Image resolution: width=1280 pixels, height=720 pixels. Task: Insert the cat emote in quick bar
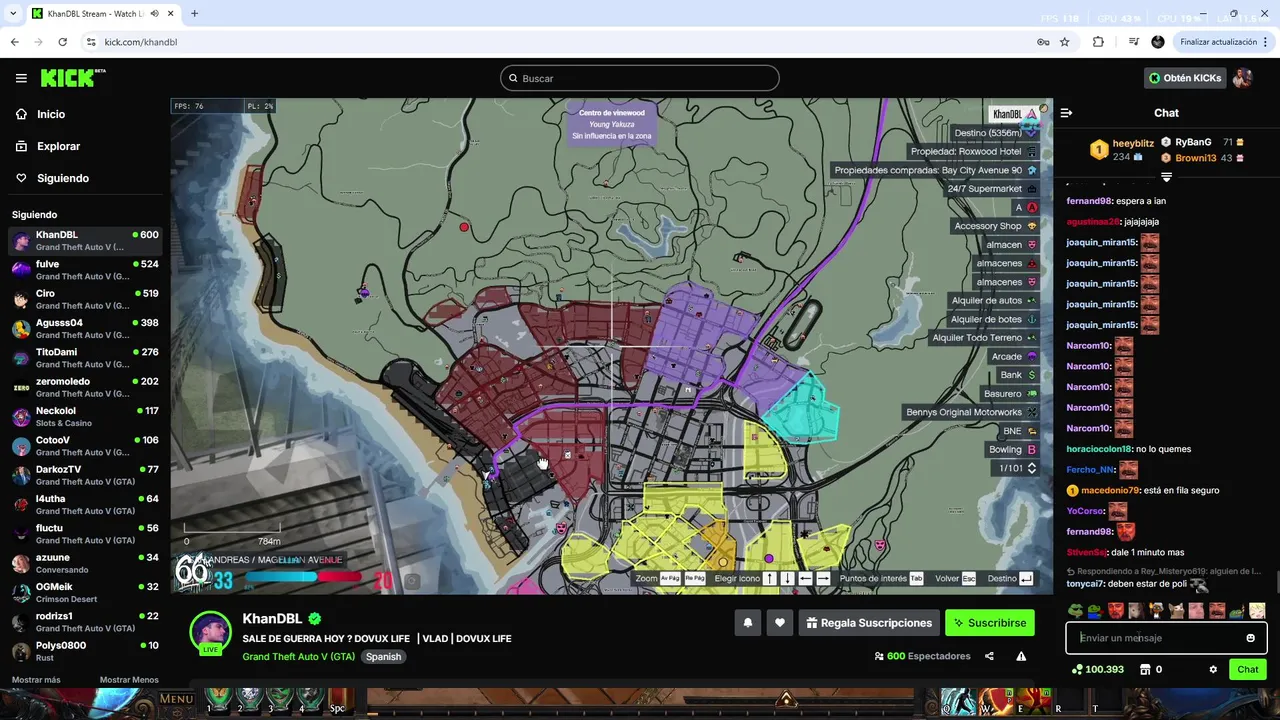tap(1176, 610)
